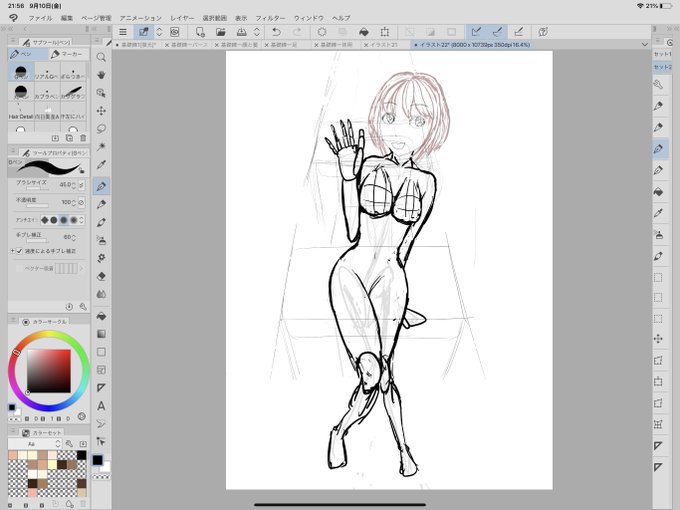The image size is (680, 510).
Task: Click the Redo arrow in the command bar
Action: click(297, 32)
